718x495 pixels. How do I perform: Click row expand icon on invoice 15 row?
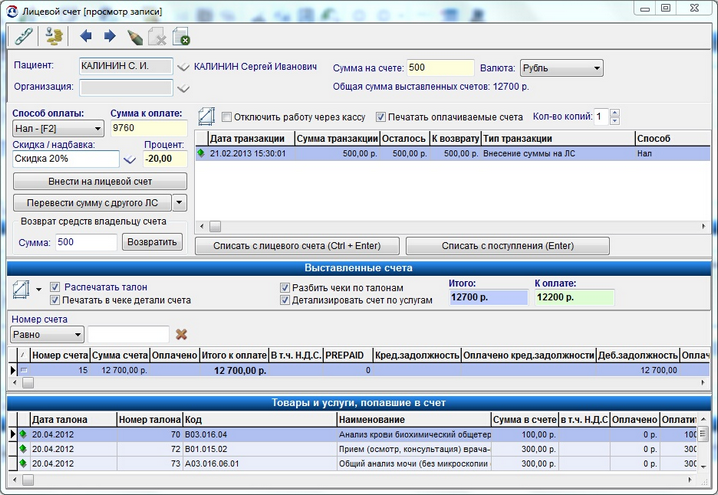click(23, 370)
